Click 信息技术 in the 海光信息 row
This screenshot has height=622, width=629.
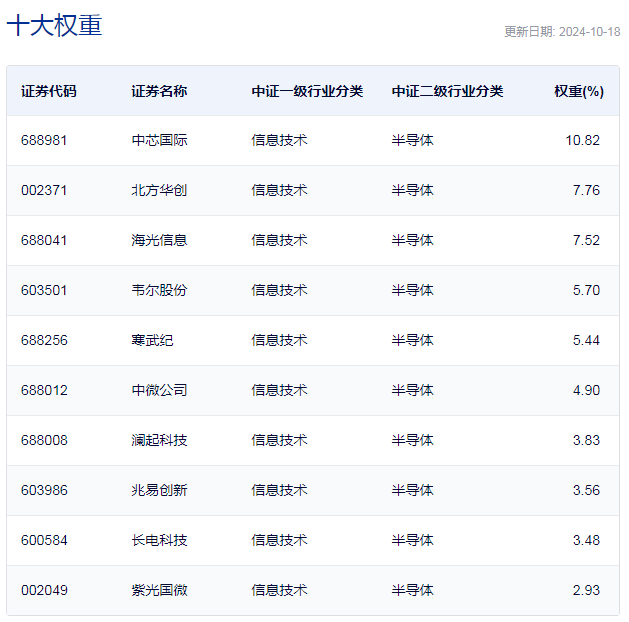[279, 240]
